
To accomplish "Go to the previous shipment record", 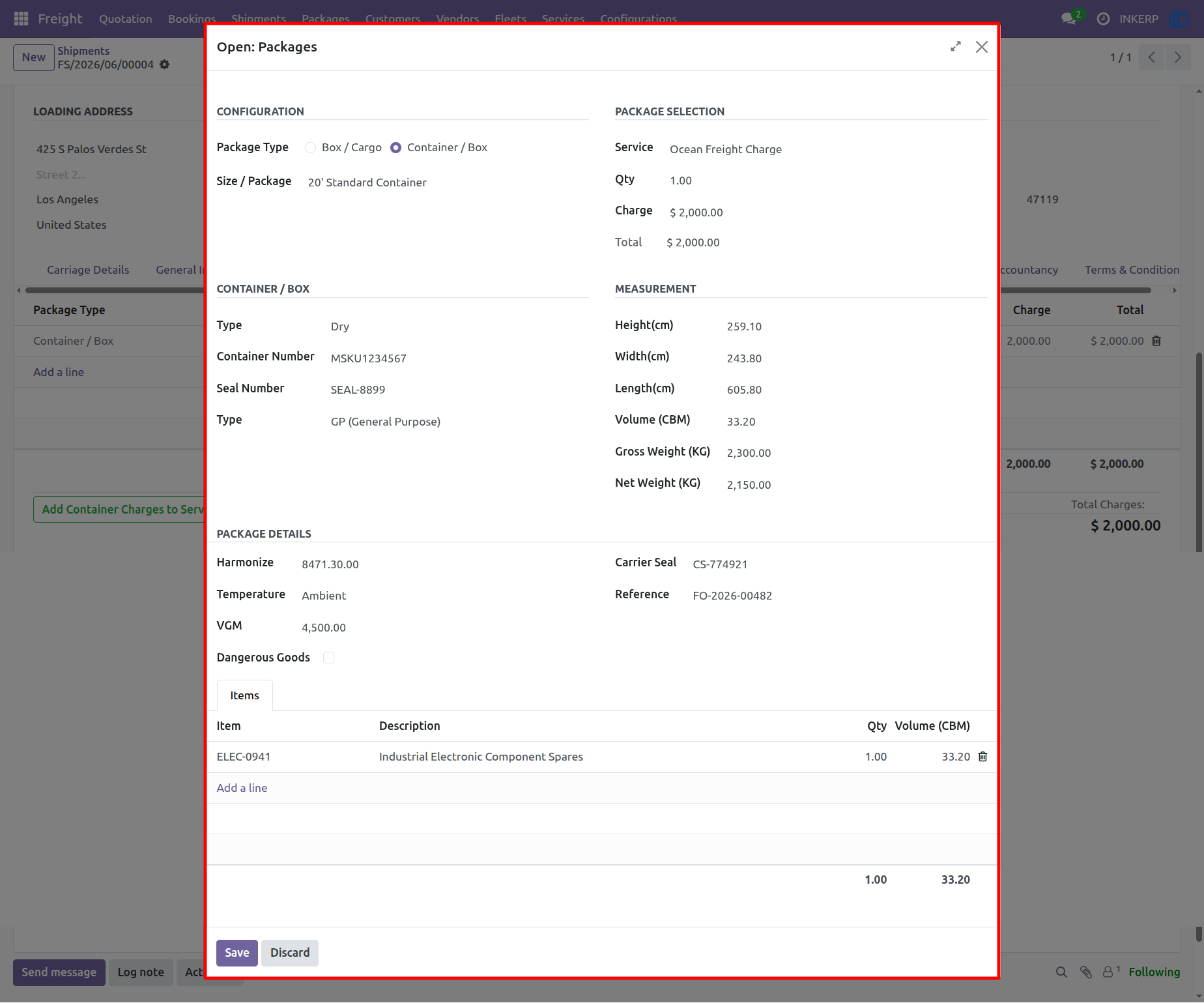I will pyautogui.click(x=1151, y=57).
